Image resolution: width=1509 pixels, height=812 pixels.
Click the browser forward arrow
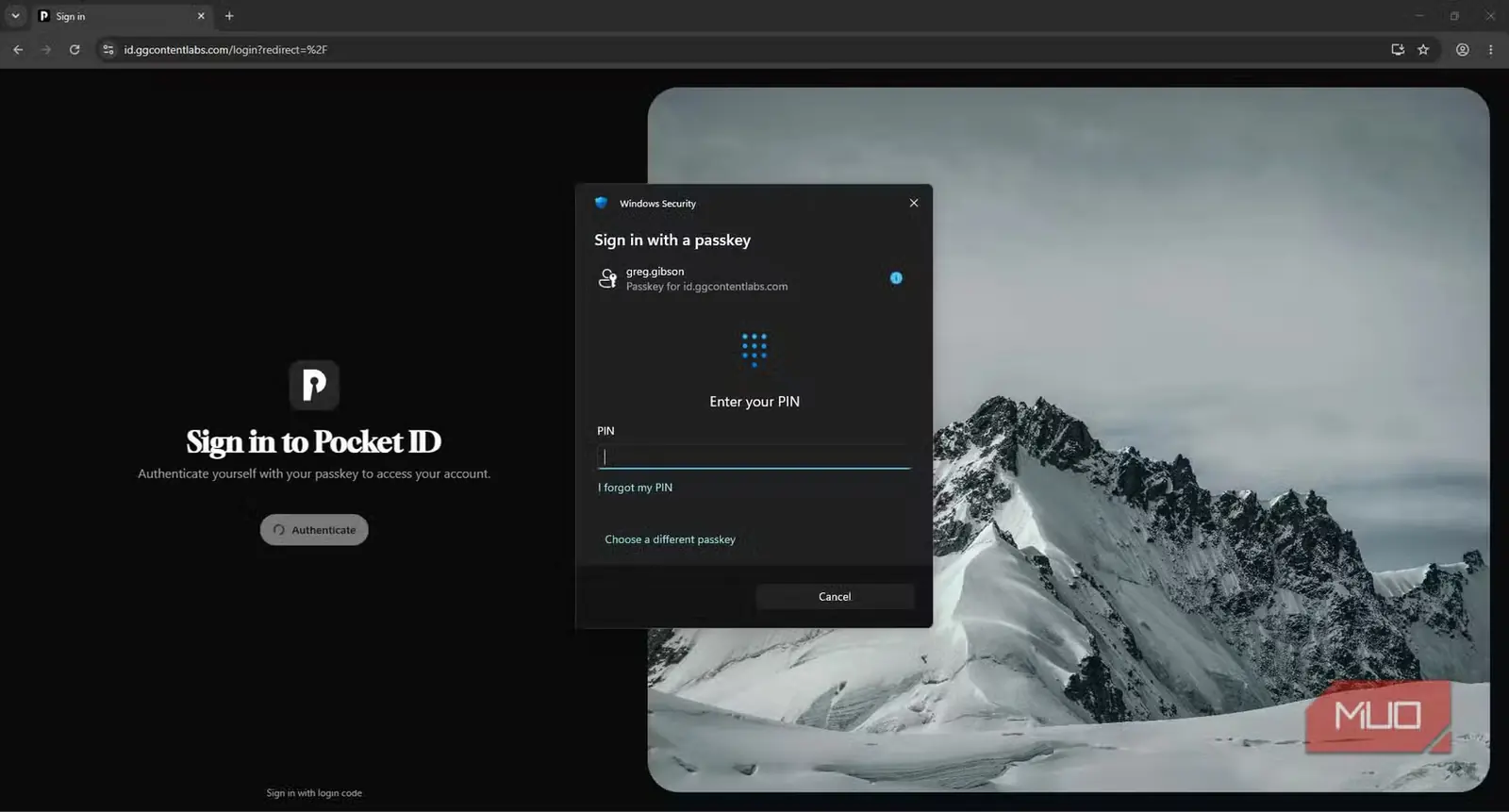46,50
